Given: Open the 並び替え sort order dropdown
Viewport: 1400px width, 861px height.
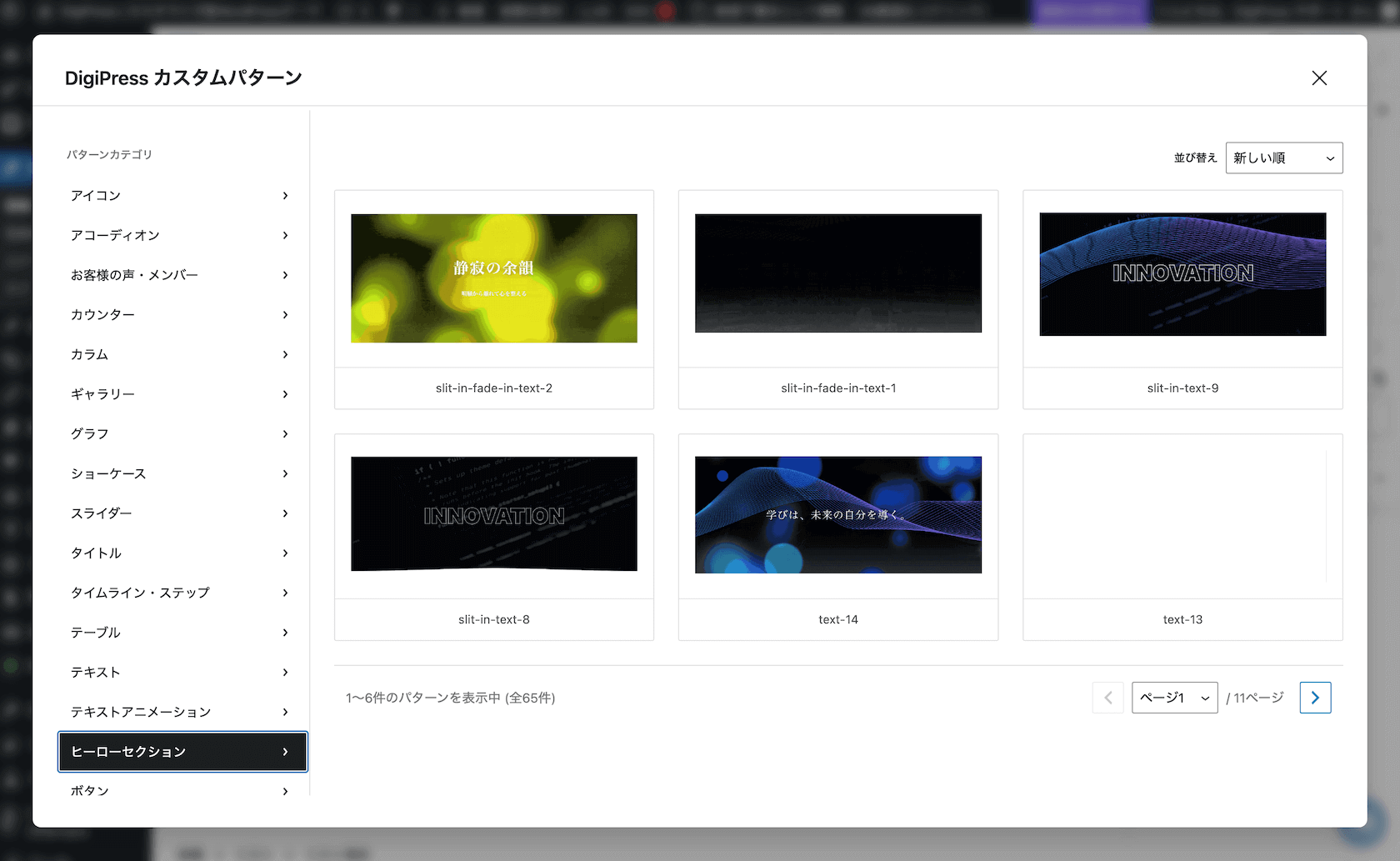Looking at the screenshot, I should pyautogui.click(x=1283, y=158).
